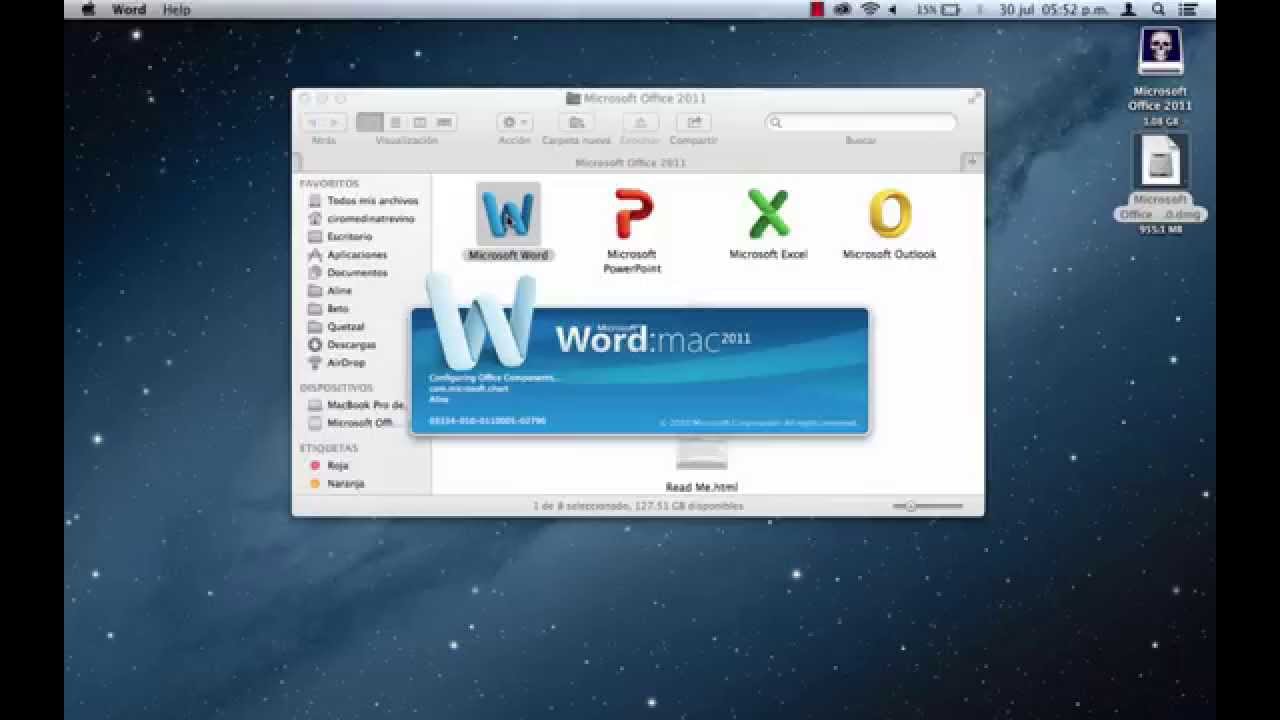Viewport: 1280px width, 720px height.
Task: Click the Buscar search field
Action: pos(861,122)
